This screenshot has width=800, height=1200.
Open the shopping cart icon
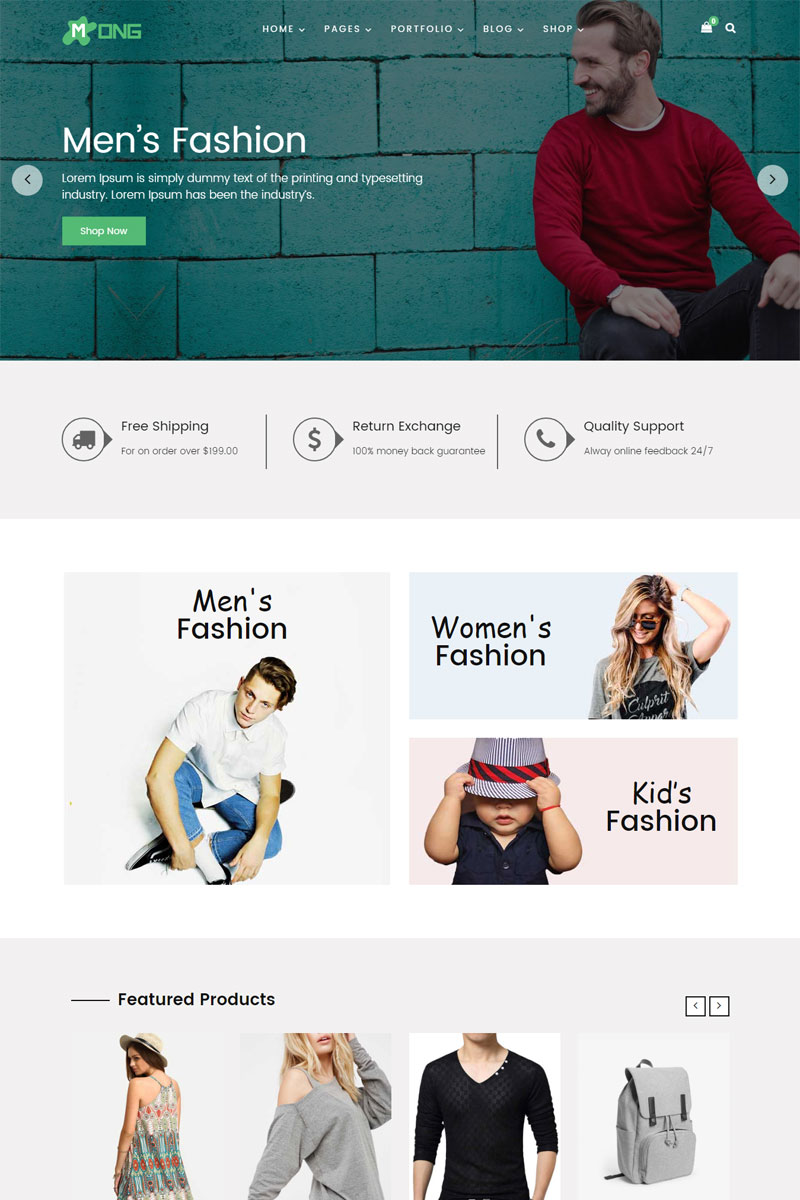click(707, 28)
